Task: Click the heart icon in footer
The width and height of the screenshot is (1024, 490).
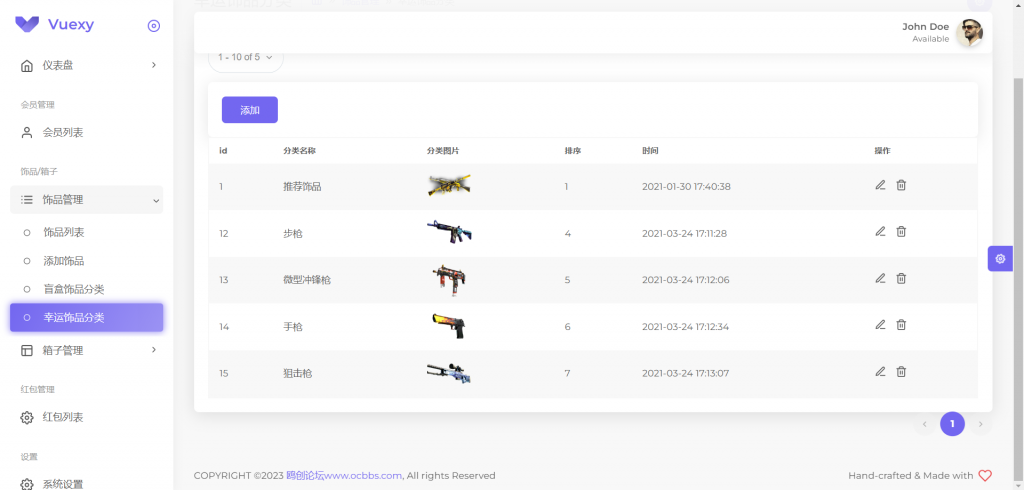Action: 985,476
